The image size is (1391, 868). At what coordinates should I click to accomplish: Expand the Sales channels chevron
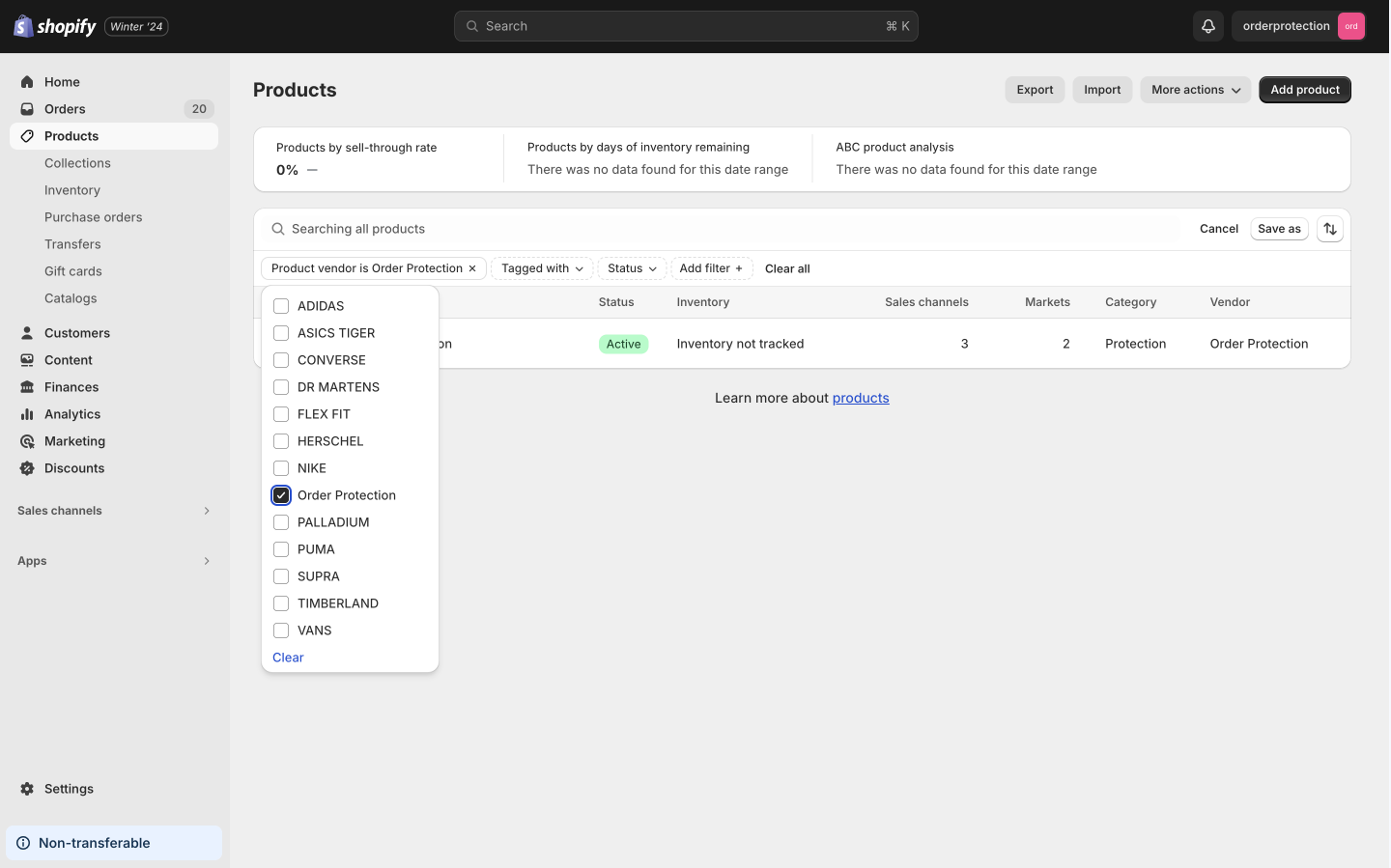(207, 511)
